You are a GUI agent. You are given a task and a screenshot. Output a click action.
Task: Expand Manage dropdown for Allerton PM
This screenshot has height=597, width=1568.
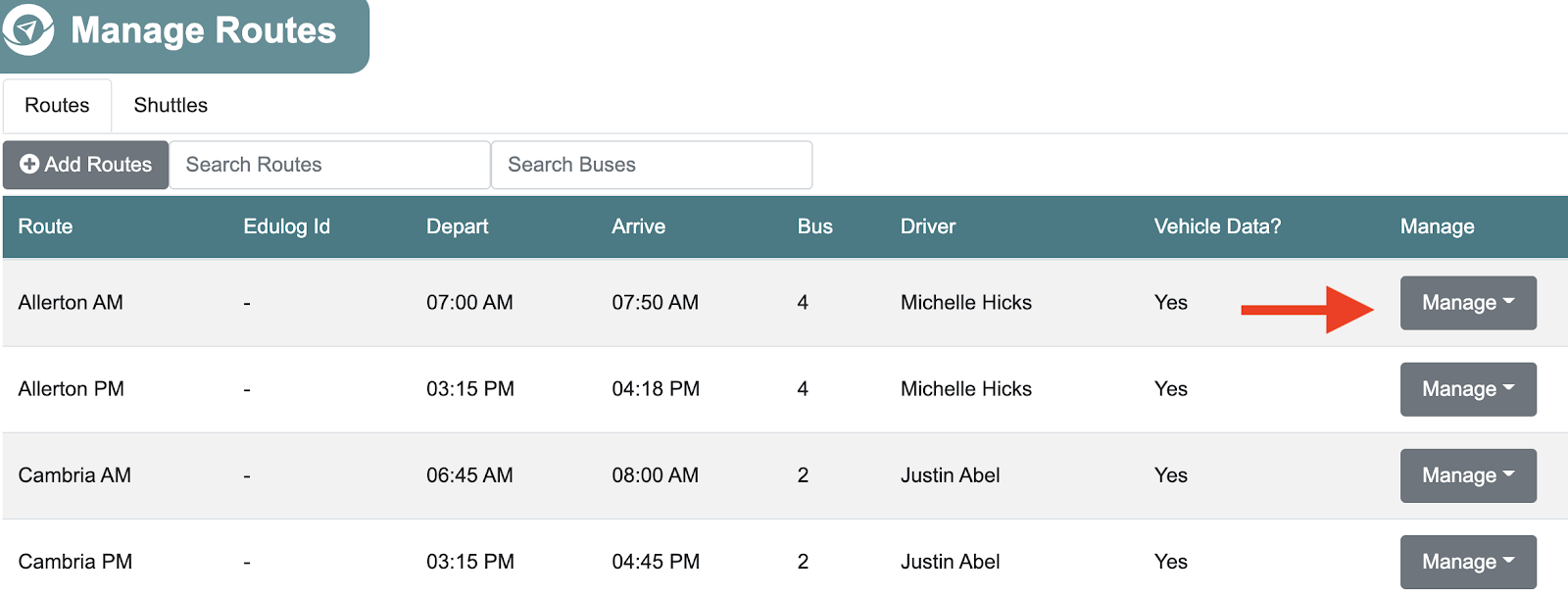click(1467, 389)
